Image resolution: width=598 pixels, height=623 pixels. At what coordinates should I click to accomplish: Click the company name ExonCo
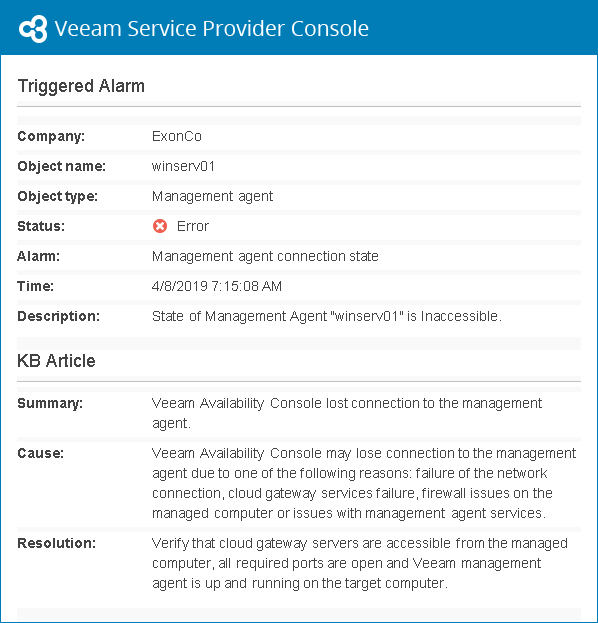click(x=177, y=136)
